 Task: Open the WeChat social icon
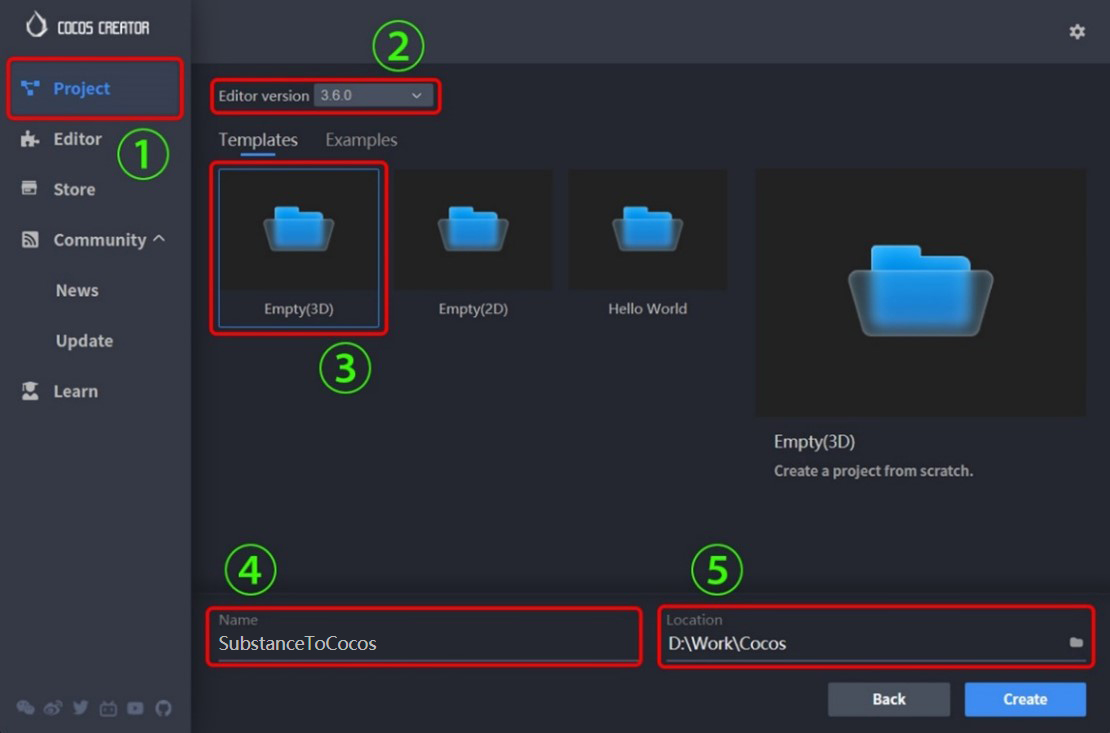coord(25,708)
